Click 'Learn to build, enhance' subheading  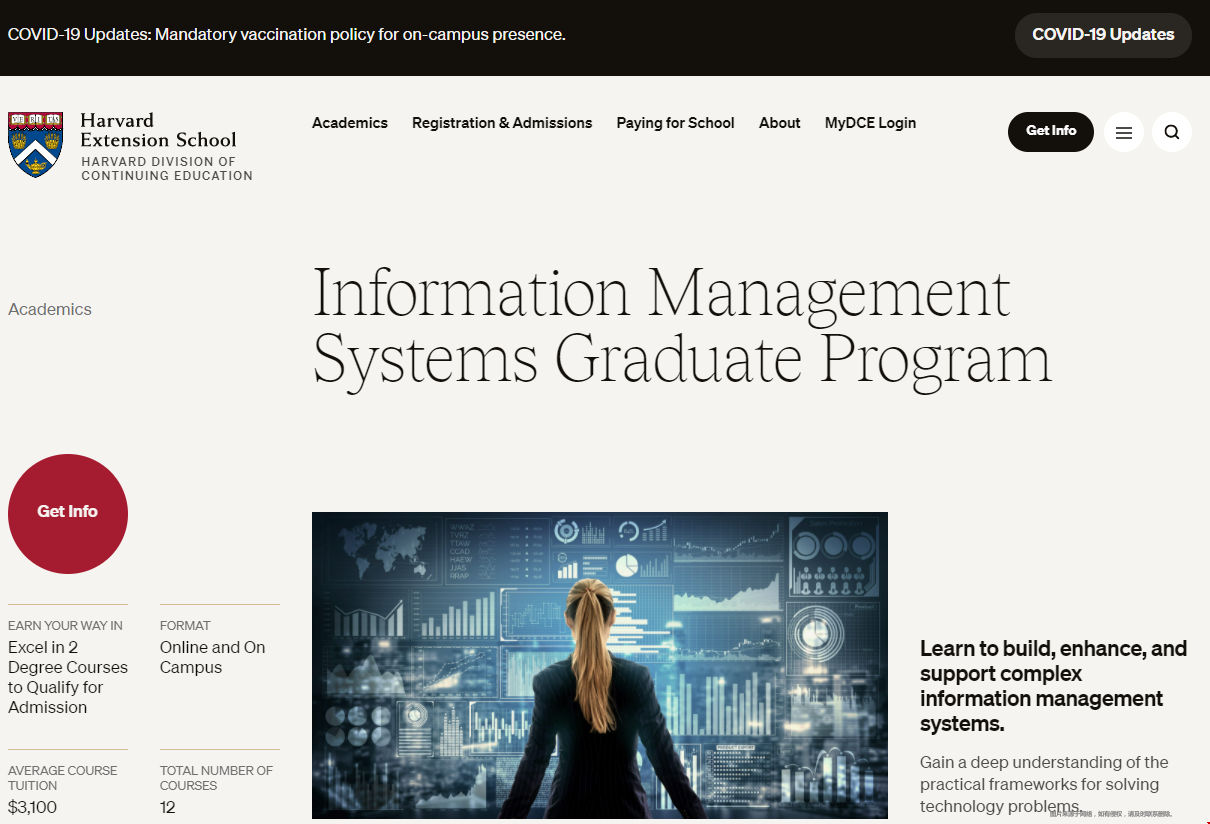coord(1053,686)
